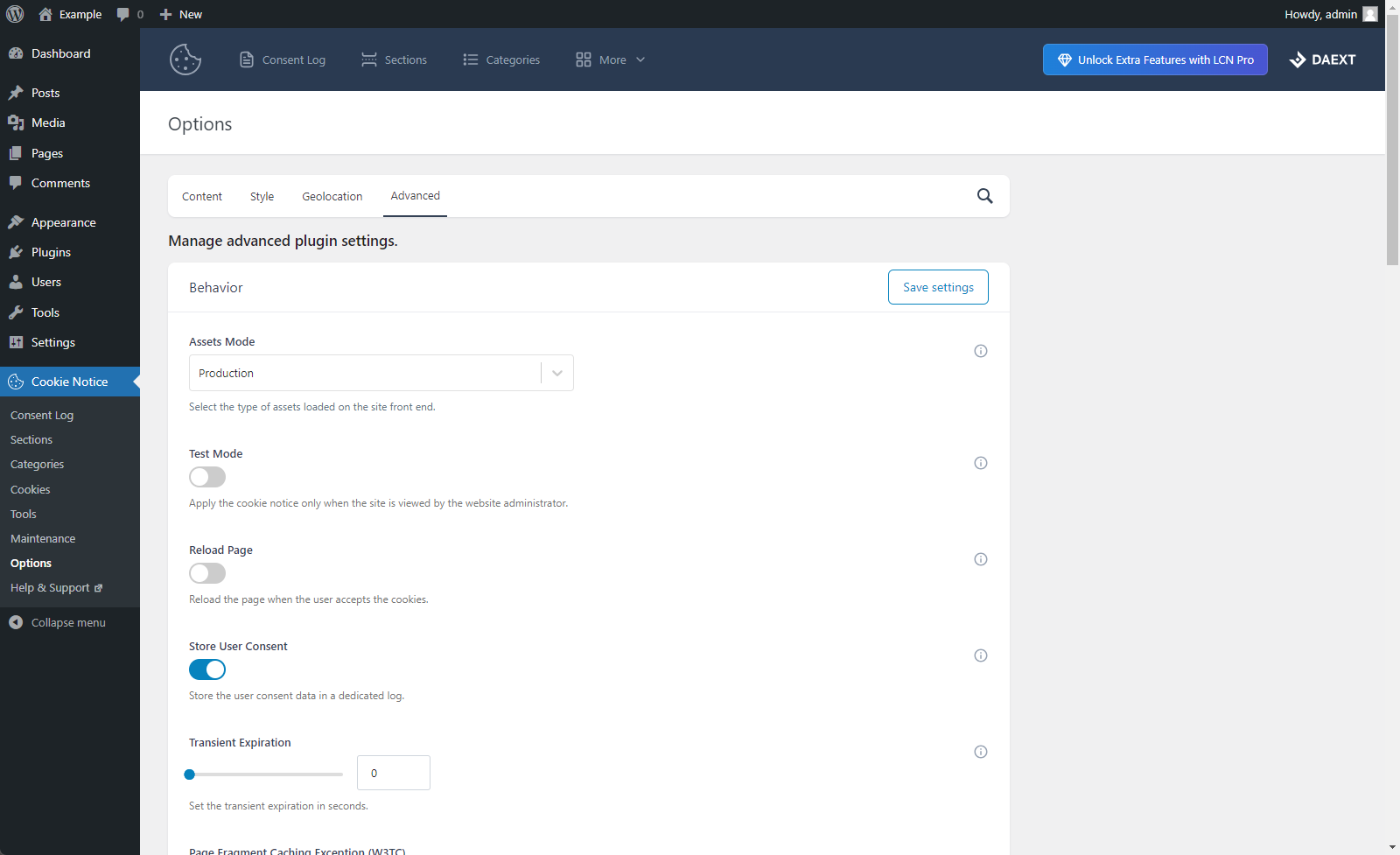Enable the Test Mode toggle
Viewport: 1400px width, 855px height.
coord(207,477)
